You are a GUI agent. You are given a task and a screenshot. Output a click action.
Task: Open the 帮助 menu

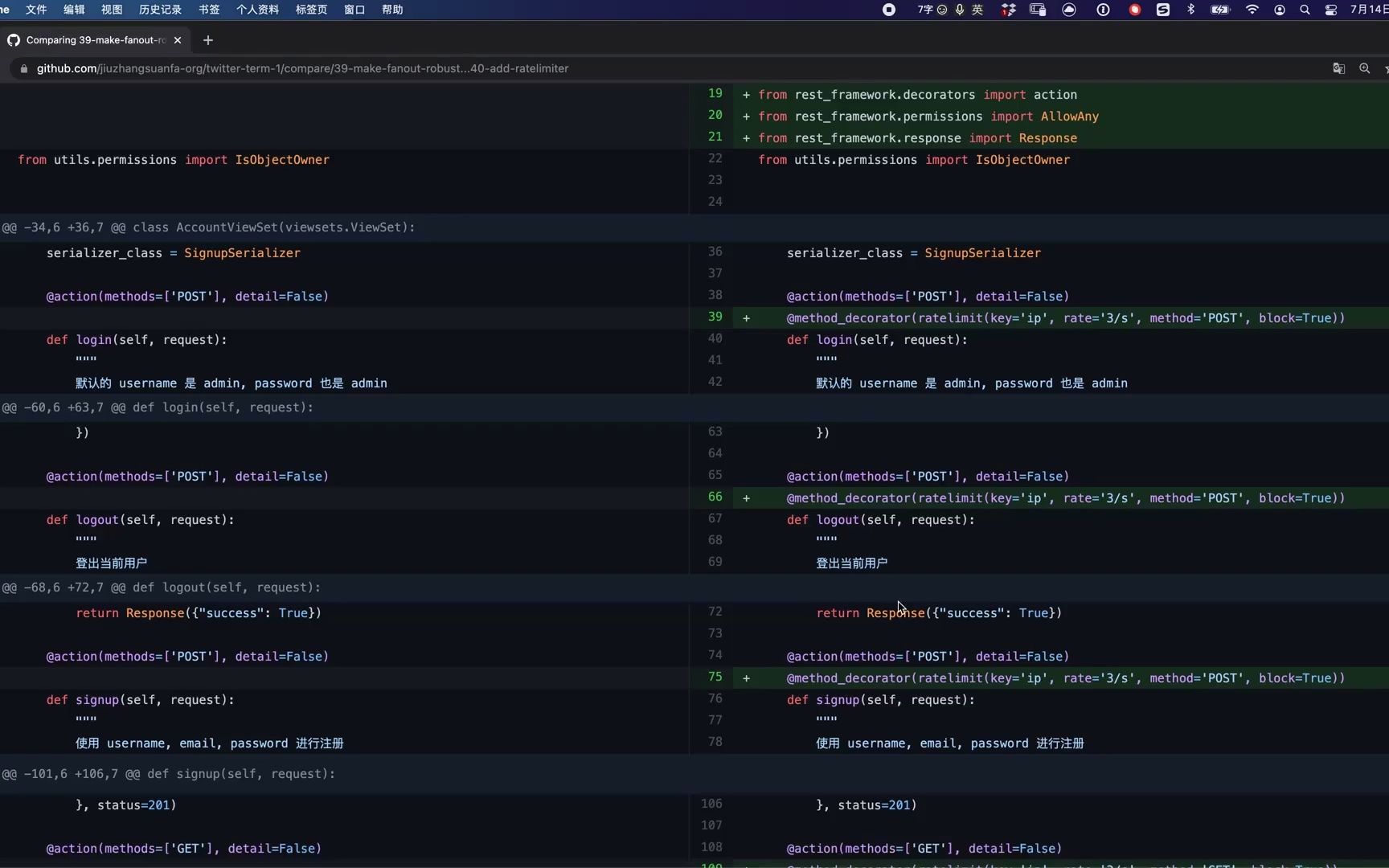(x=392, y=10)
